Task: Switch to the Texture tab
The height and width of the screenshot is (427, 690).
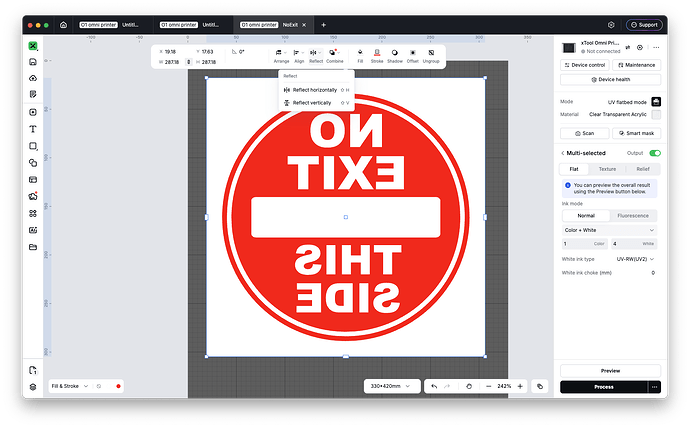Action: pyautogui.click(x=607, y=169)
